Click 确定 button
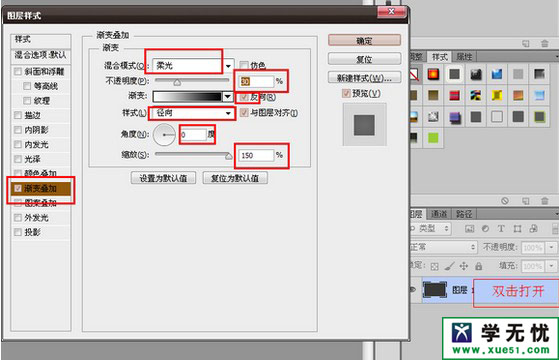This screenshot has height=360, width=559. [x=364, y=40]
